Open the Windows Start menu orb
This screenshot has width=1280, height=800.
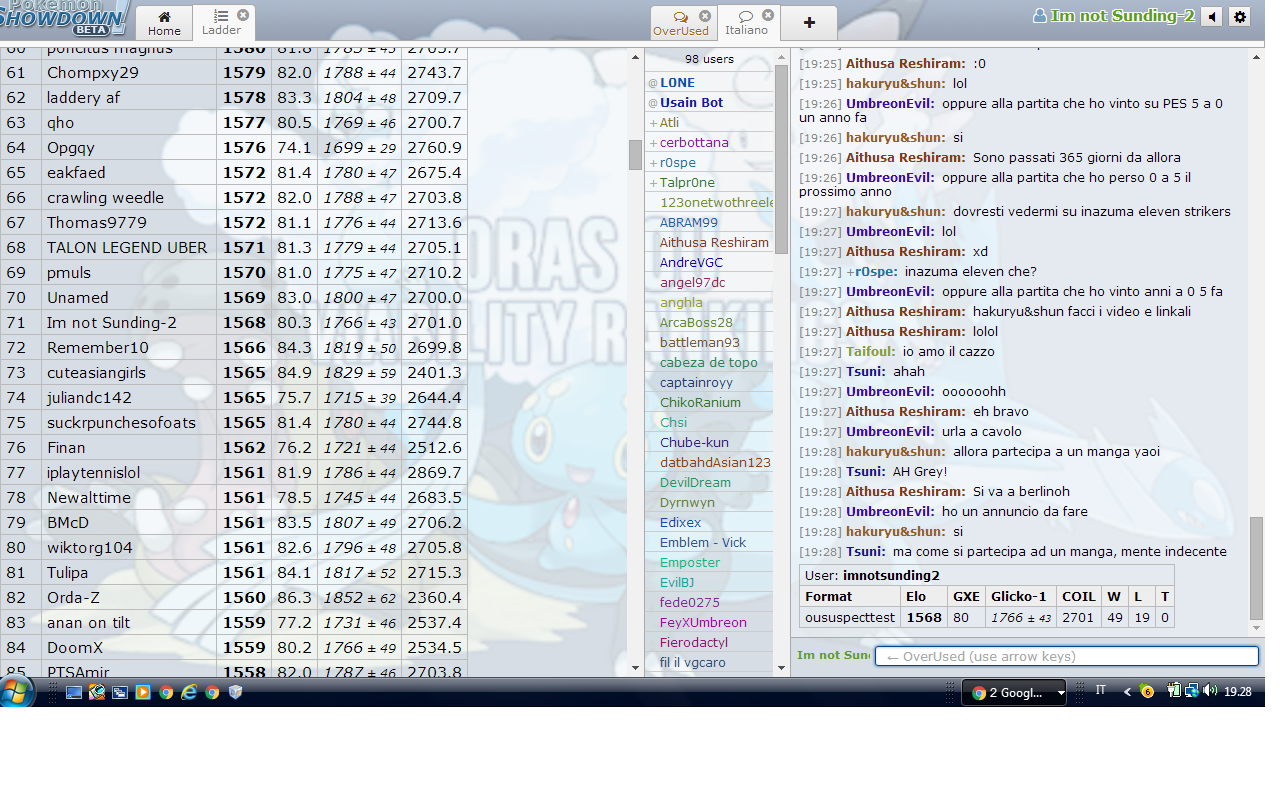[x=17, y=691]
